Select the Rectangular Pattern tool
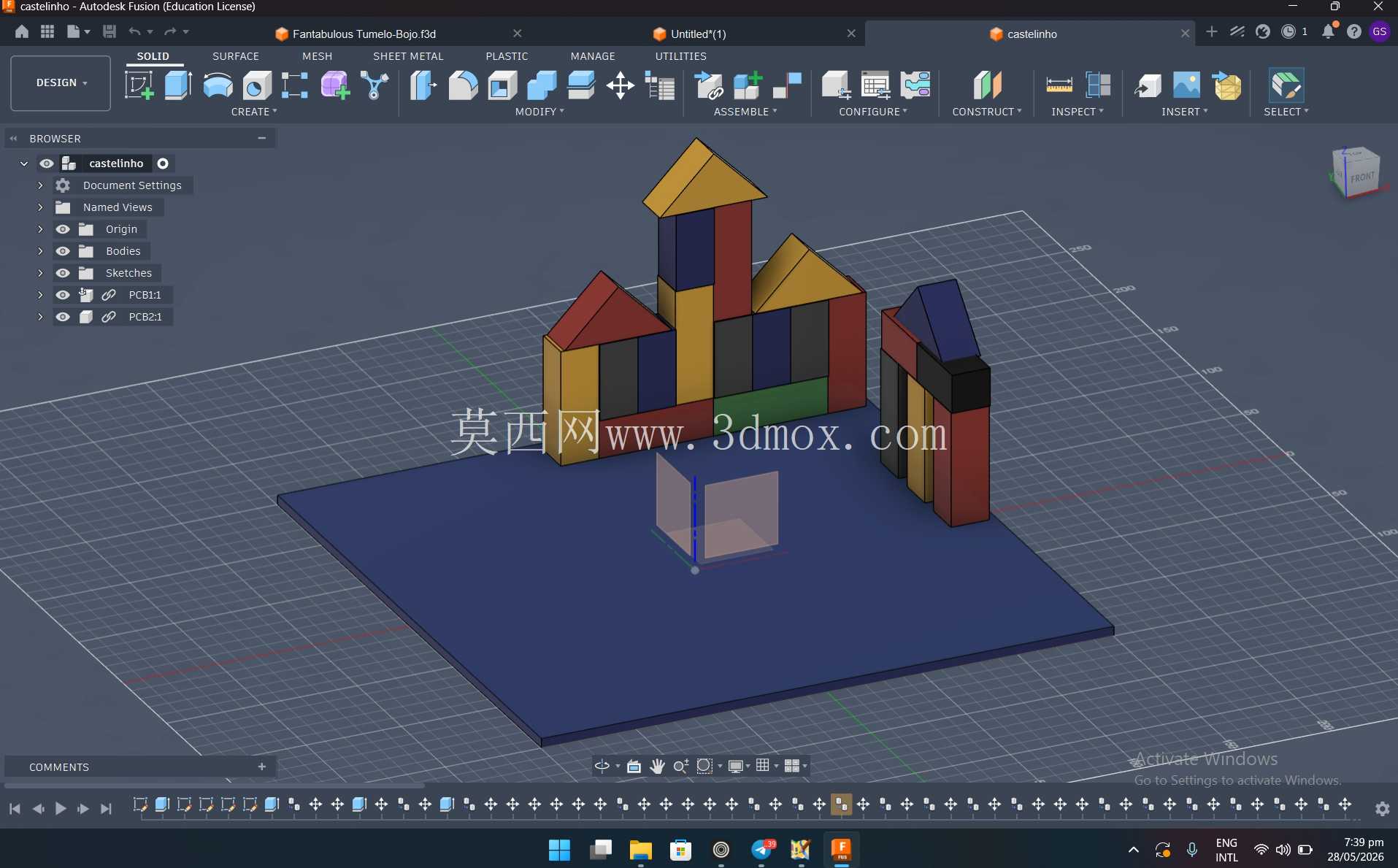The image size is (1398, 868). click(x=295, y=85)
